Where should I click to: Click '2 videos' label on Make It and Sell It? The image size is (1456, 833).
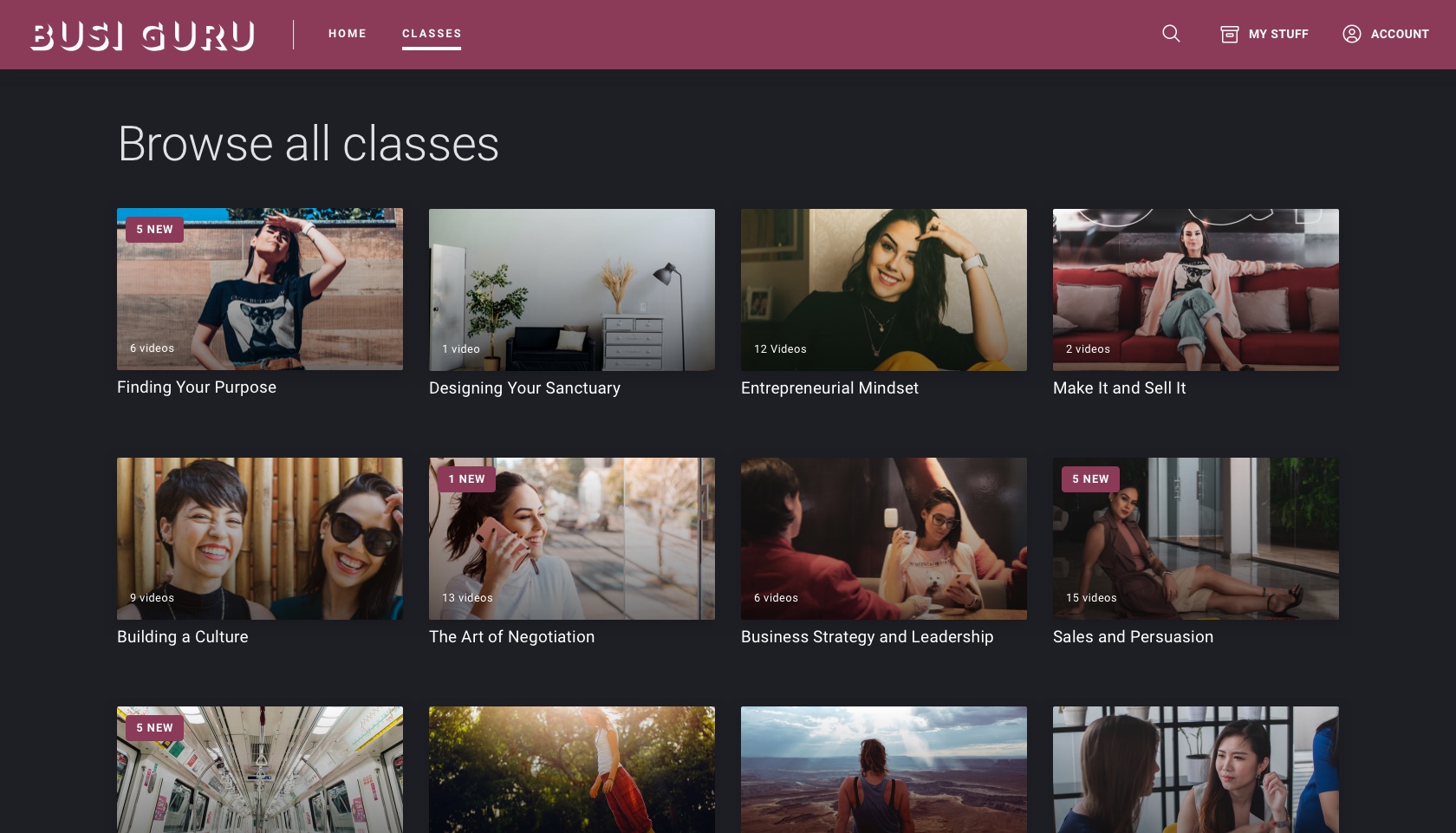click(x=1088, y=349)
